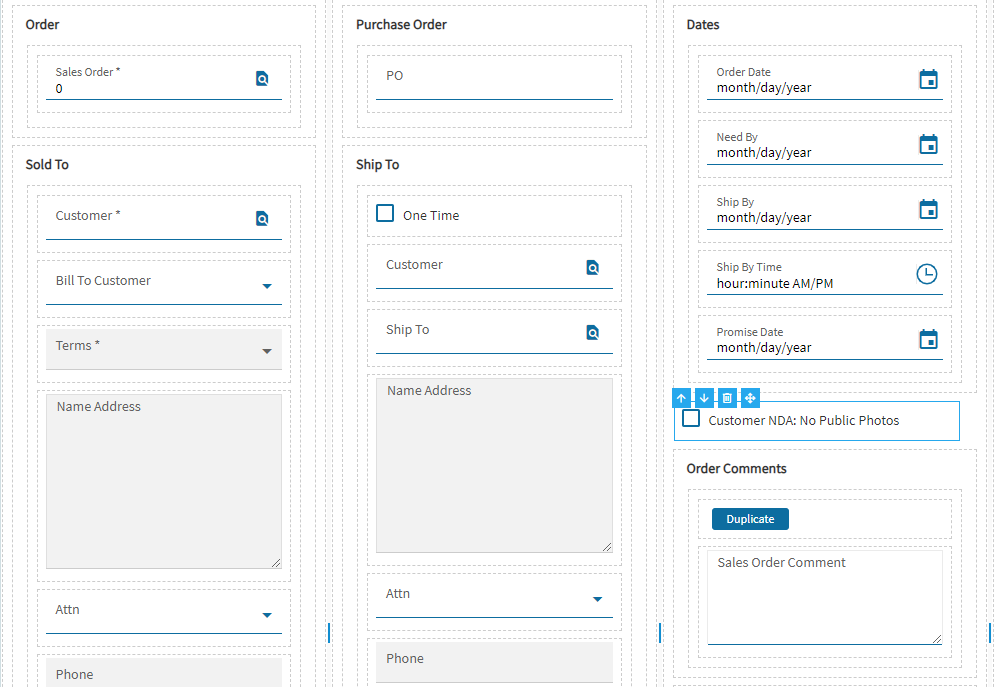Click the Ship To Phone field

494,662
